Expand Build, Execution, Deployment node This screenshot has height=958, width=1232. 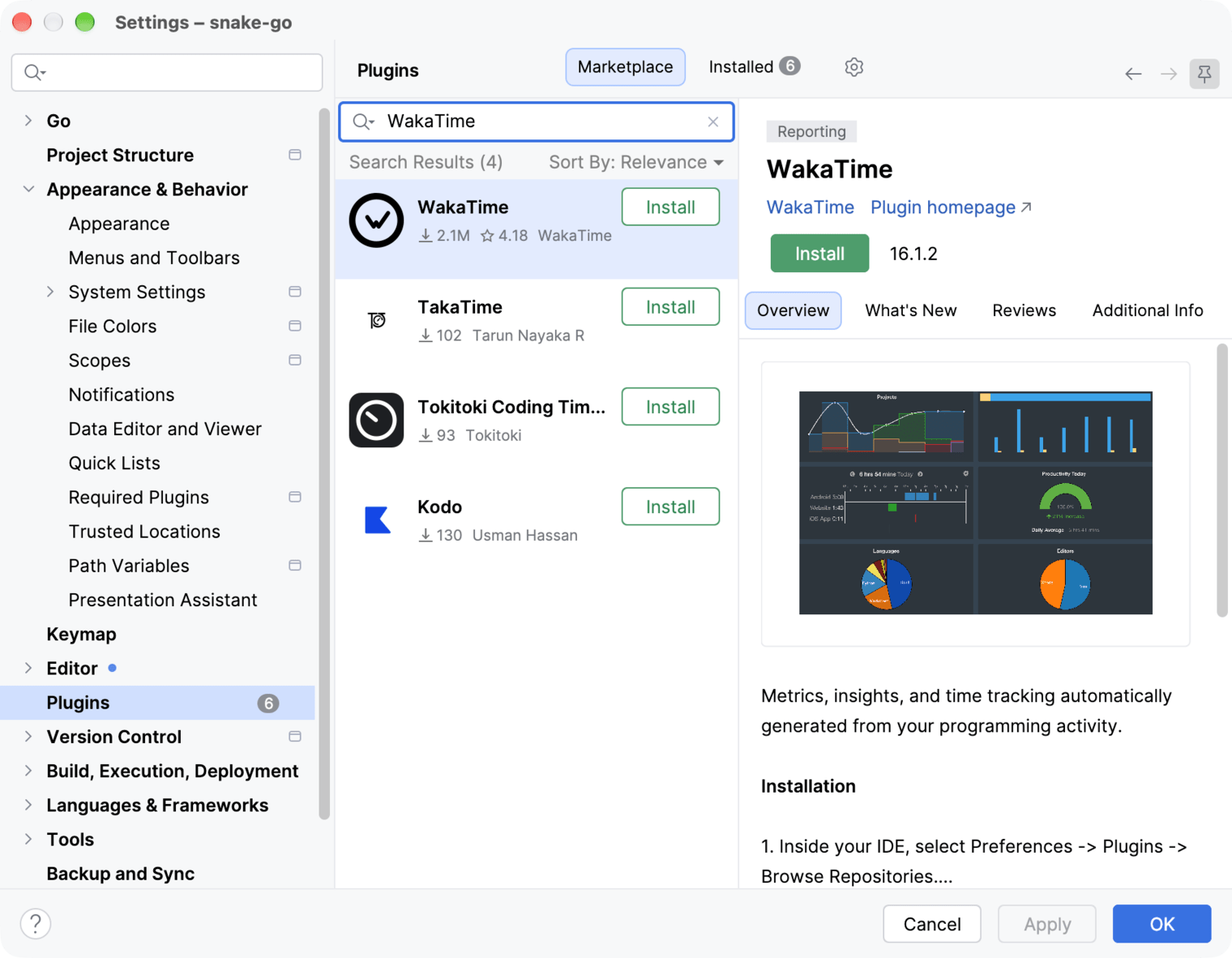tap(28, 771)
